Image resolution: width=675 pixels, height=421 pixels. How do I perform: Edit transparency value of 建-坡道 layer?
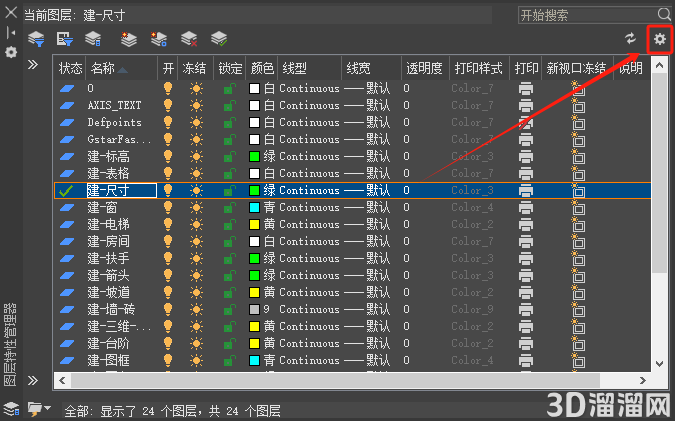point(406,292)
